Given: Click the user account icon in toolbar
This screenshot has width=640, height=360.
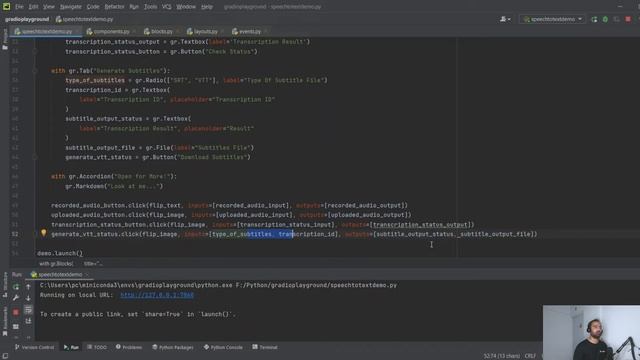Looking at the screenshot, I should pyautogui.click(x=505, y=19).
